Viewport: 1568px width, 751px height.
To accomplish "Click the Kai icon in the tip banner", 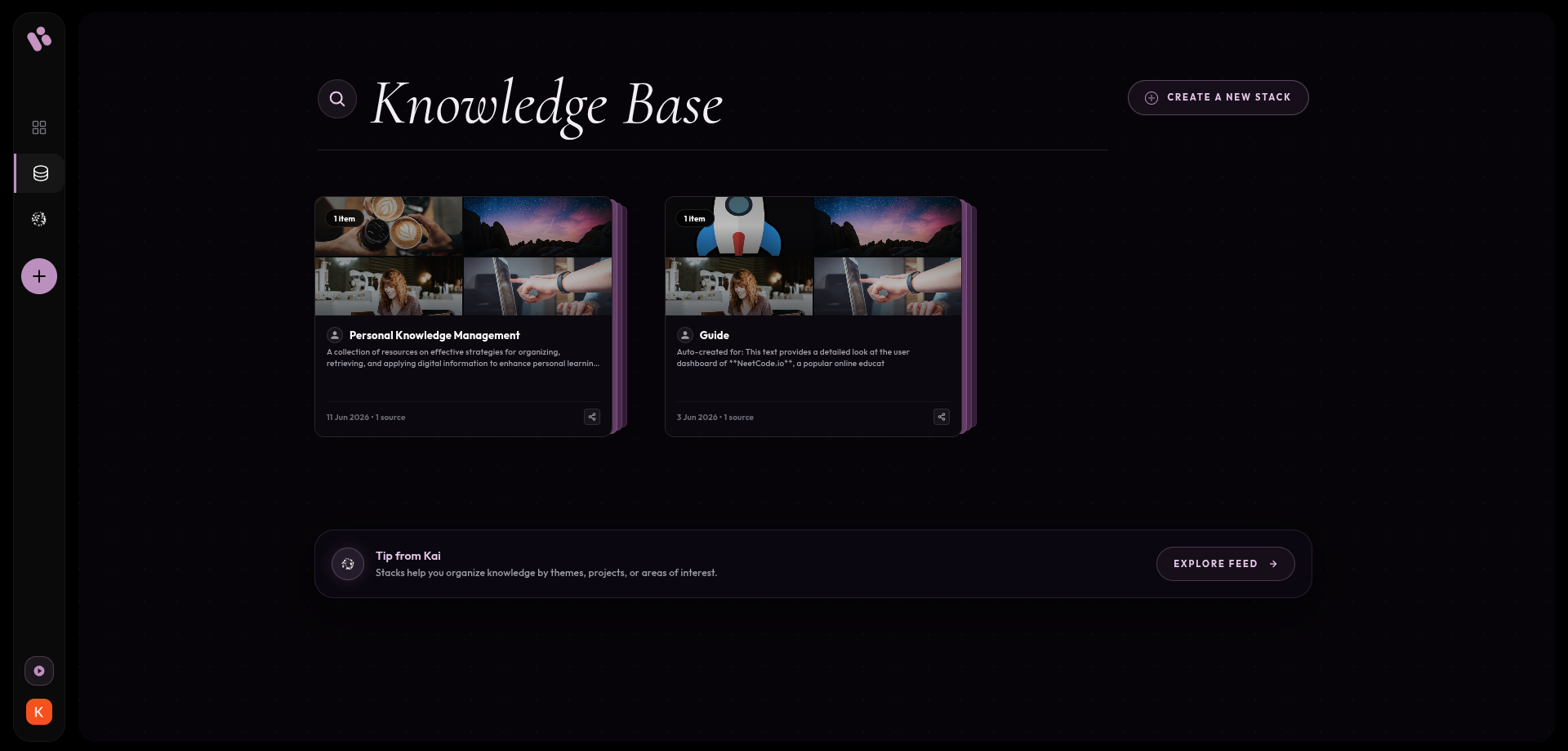I will [348, 564].
